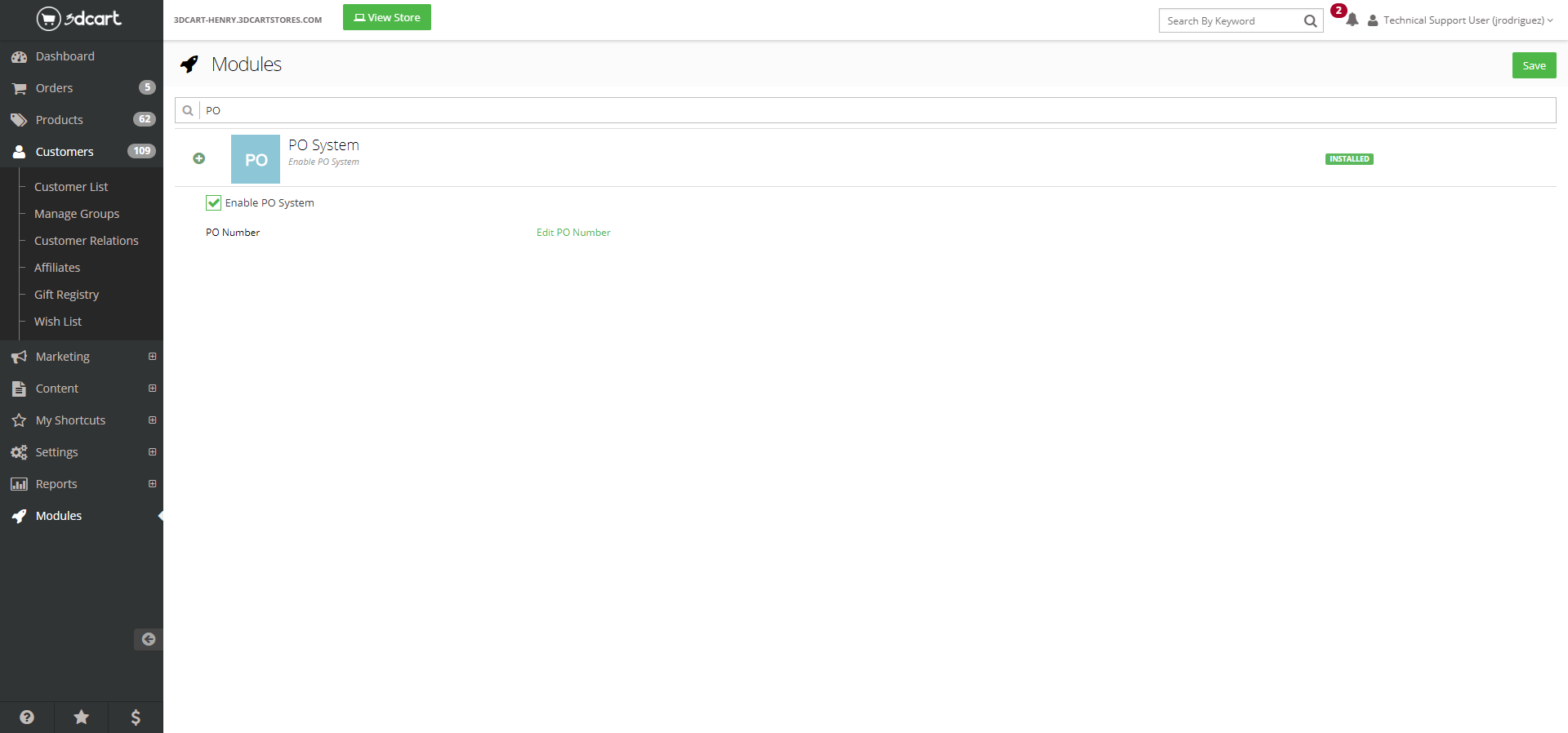Image resolution: width=1568 pixels, height=733 pixels.
Task: Click the PO System module thumbnail
Action: (256, 159)
